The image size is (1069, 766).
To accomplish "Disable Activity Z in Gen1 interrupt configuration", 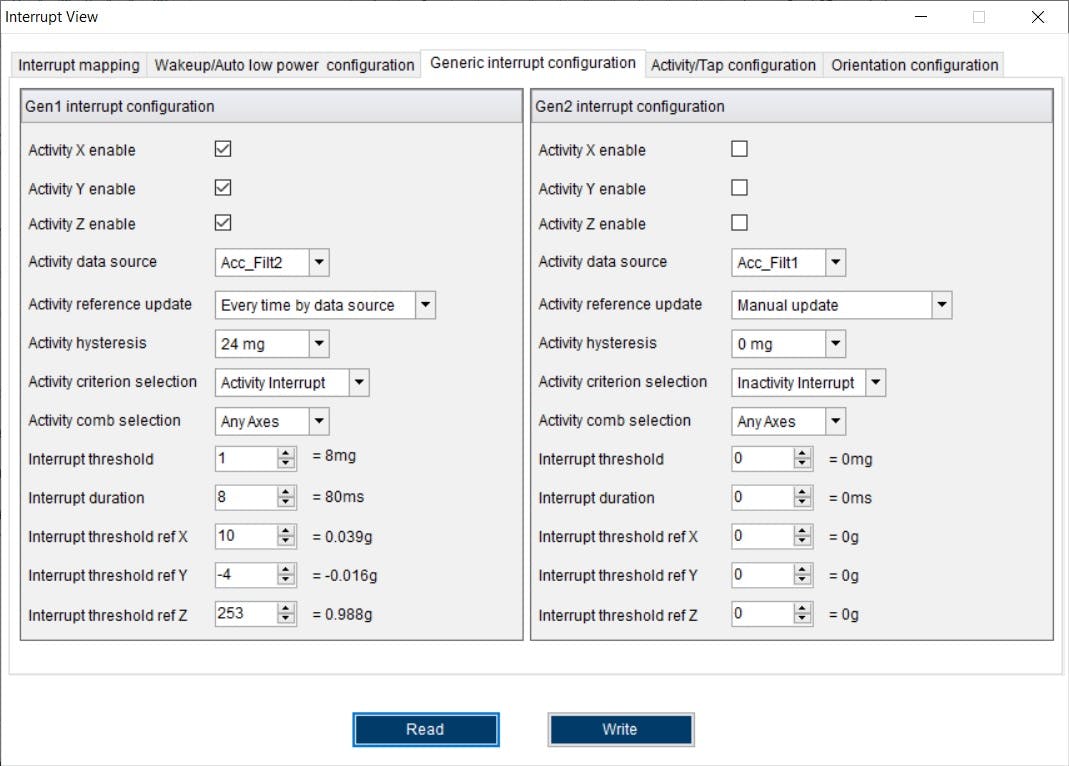I will [222, 221].
